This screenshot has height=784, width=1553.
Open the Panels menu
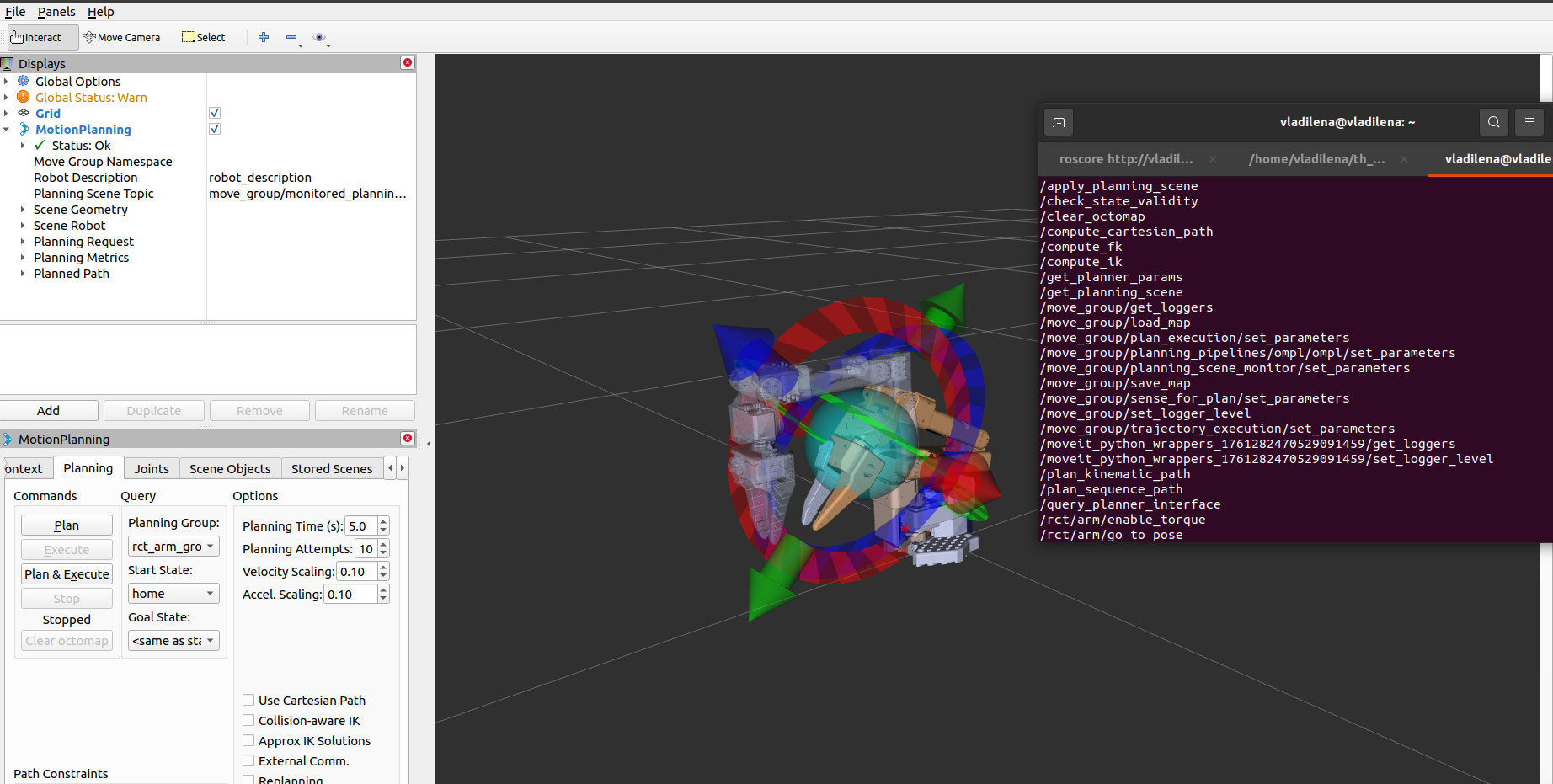[56, 12]
